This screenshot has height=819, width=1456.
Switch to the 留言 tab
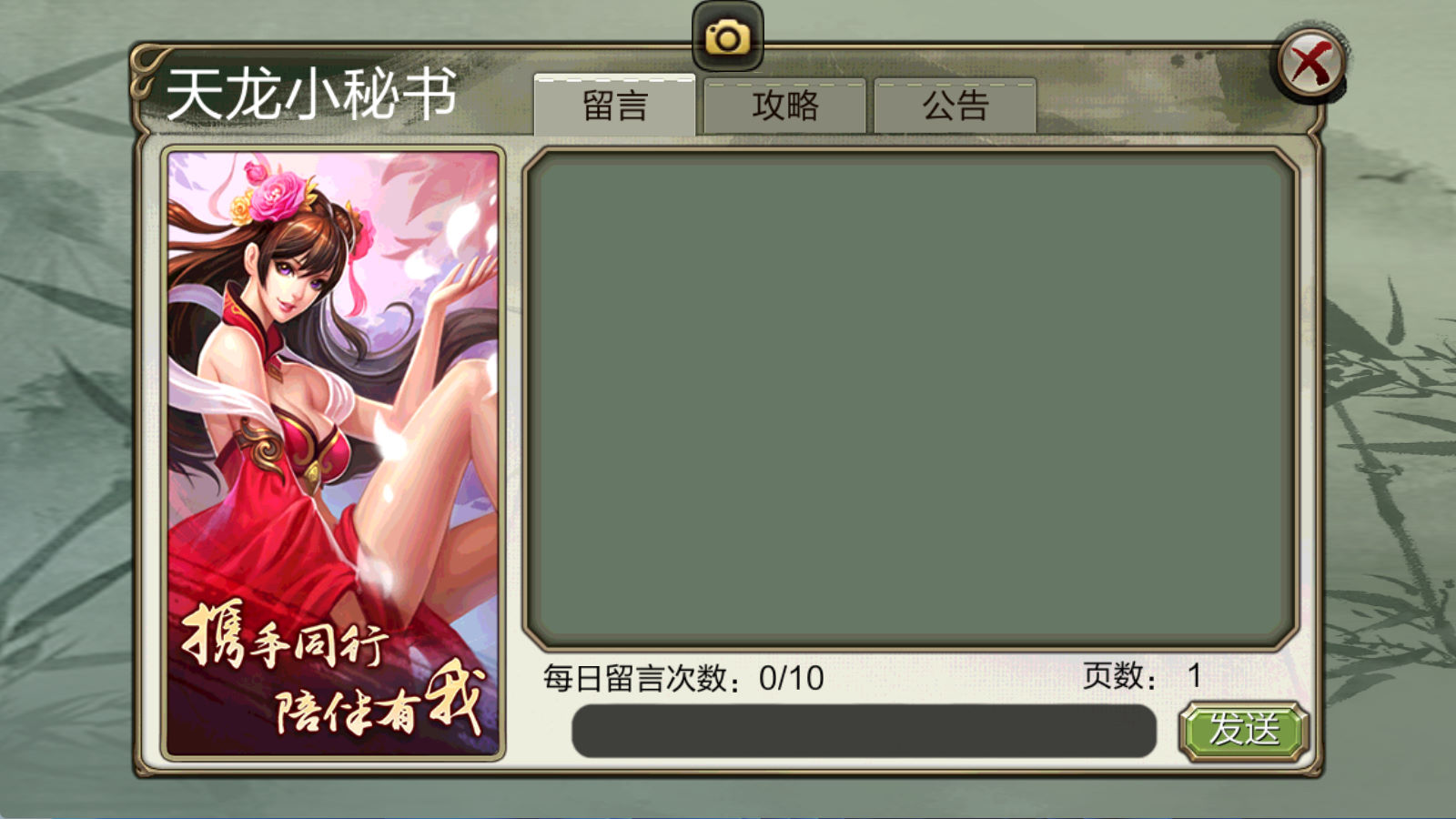(614, 106)
